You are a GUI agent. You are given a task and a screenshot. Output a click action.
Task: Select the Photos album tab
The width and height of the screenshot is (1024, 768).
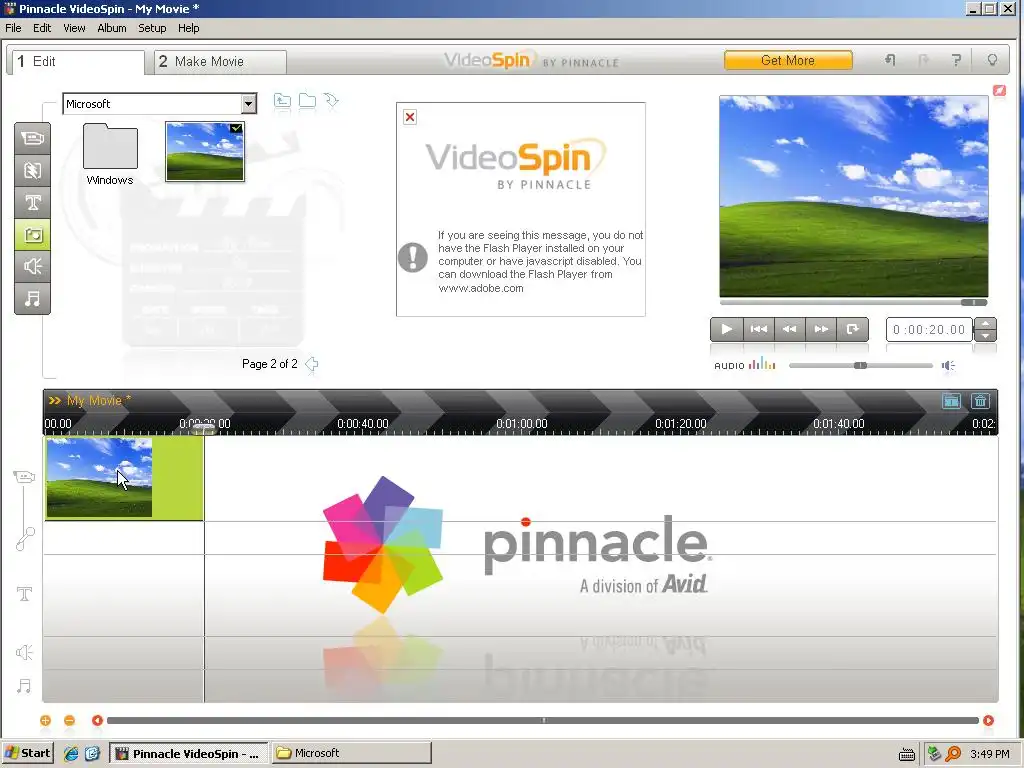33,234
